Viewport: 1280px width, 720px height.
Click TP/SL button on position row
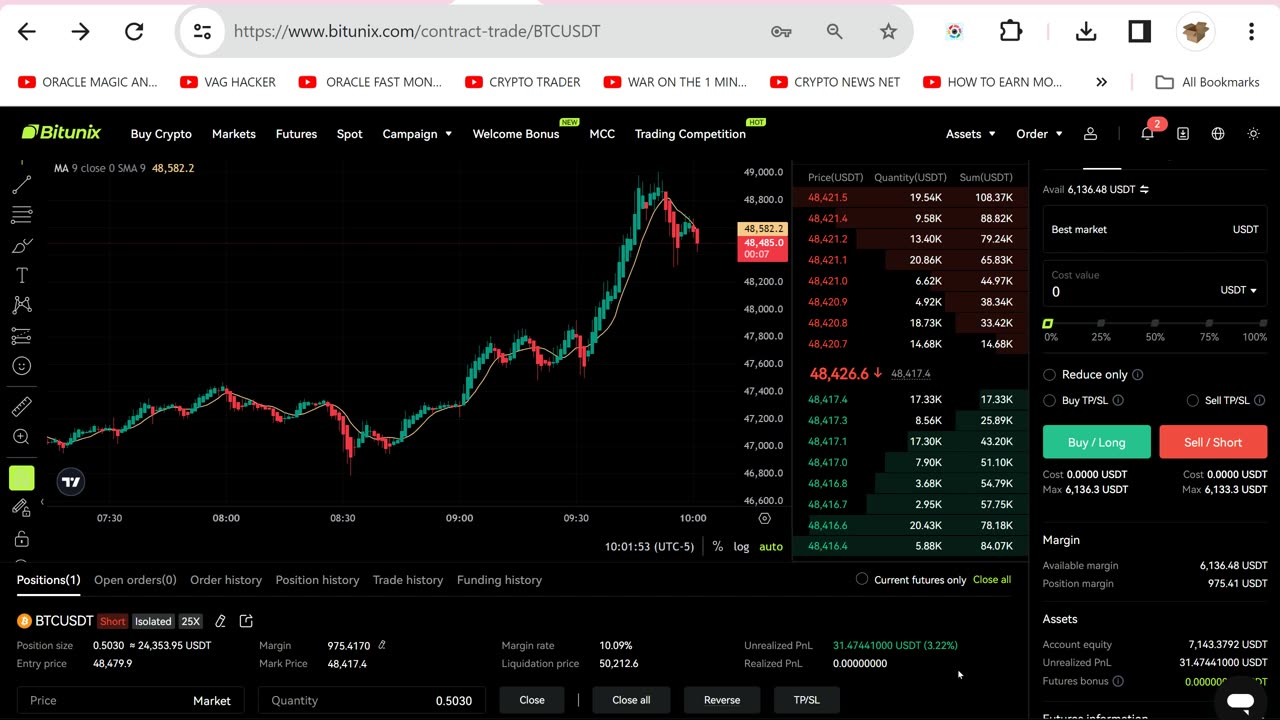(806, 700)
